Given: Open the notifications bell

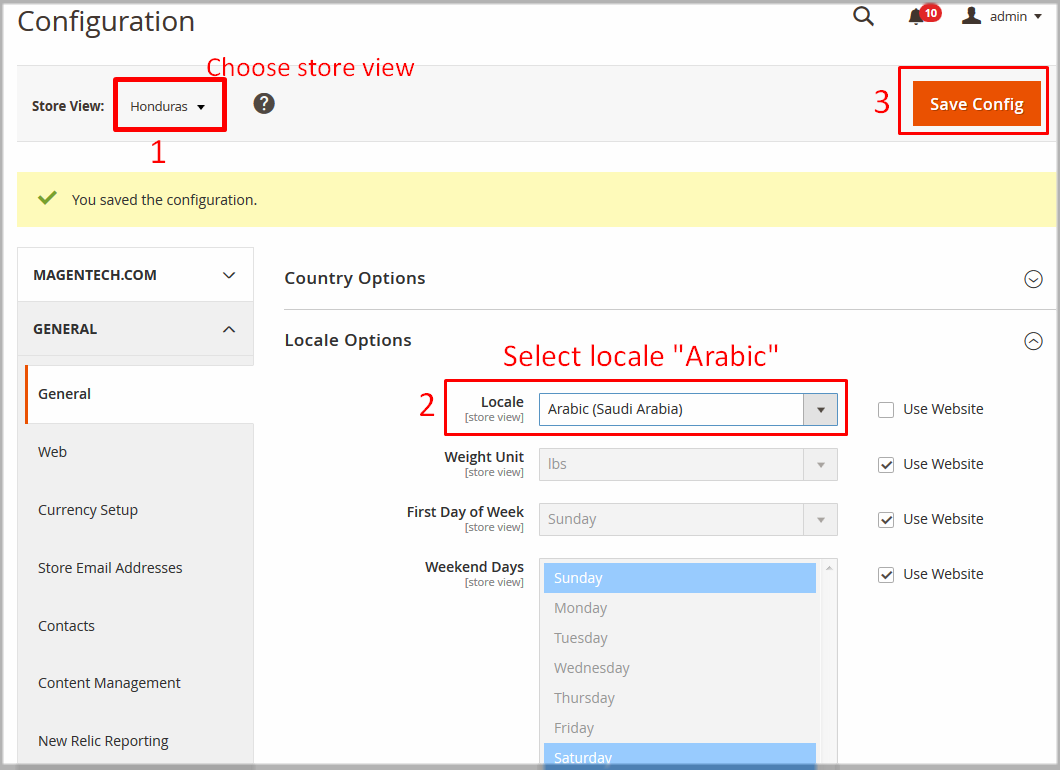Looking at the screenshot, I should coord(916,17).
